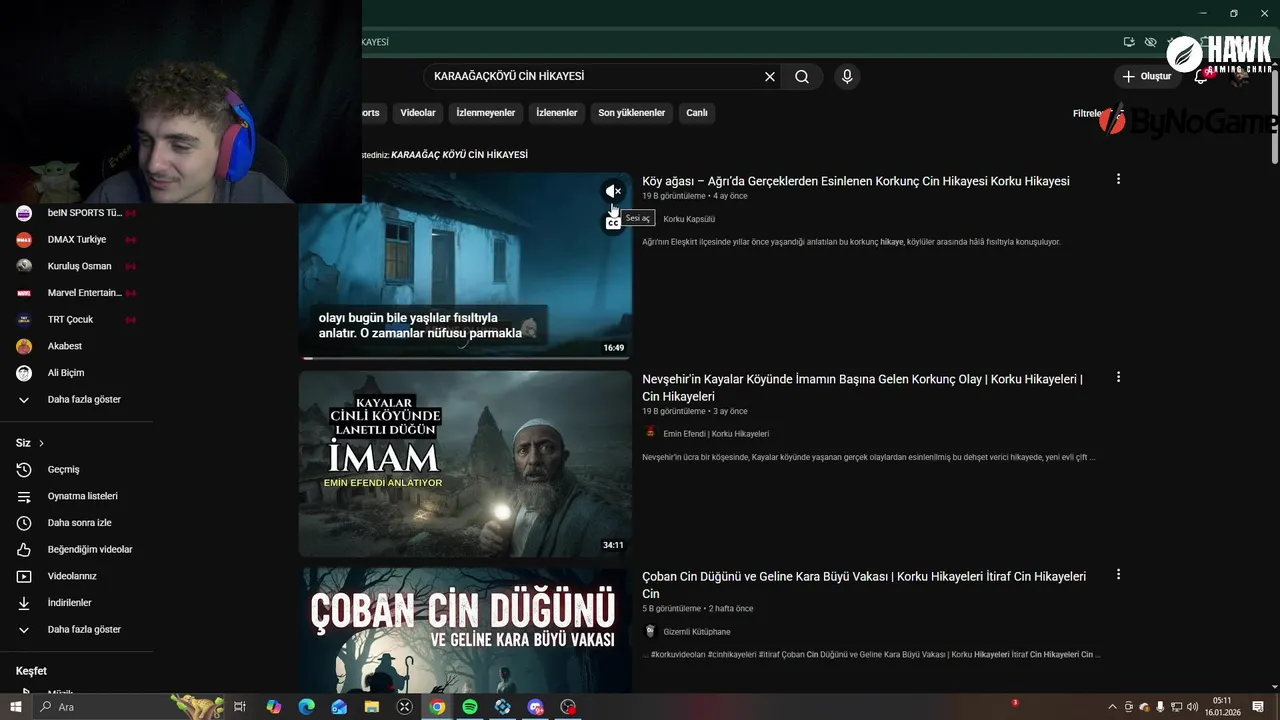Start voice search with the microphone icon
This screenshot has width=1280, height=720.
[847, 77]
